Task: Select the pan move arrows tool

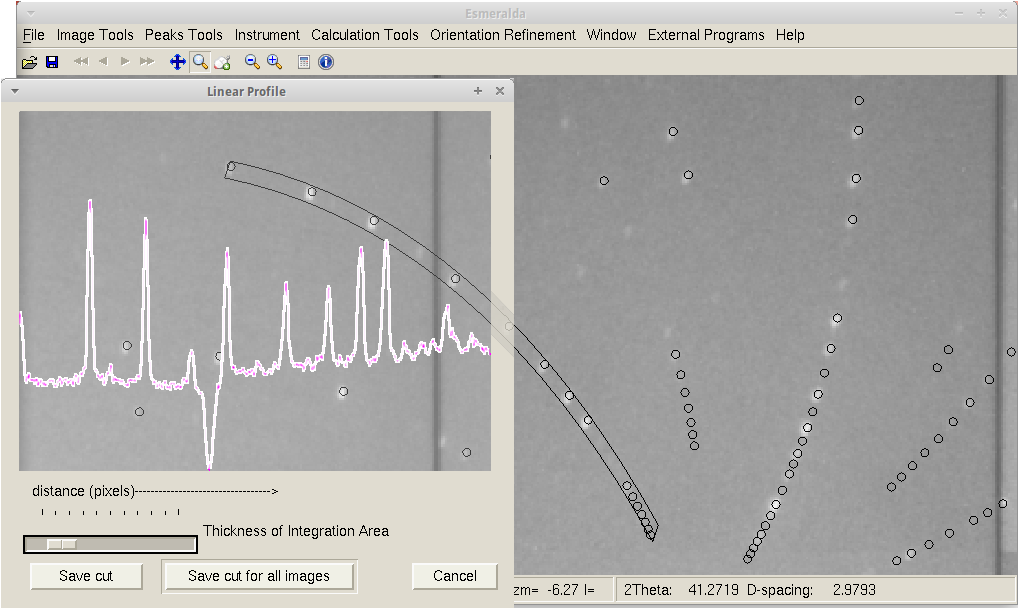Action: tap(178, 62)
